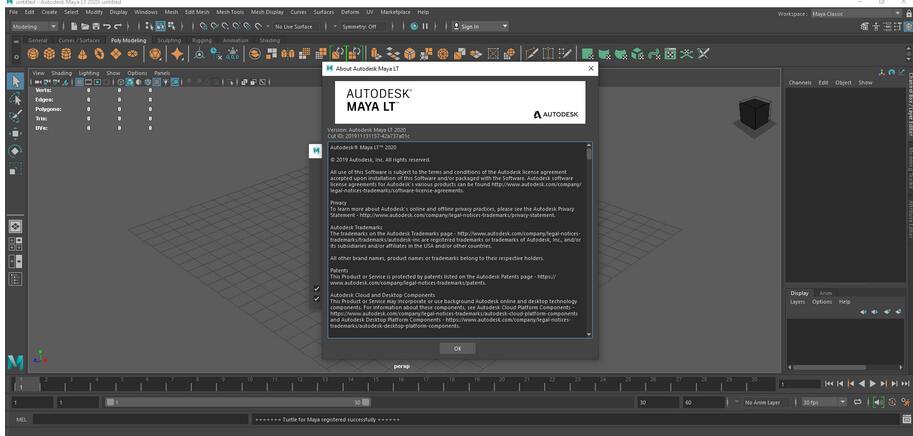Click the About dialog vertical scrollbar thumb

pos(589,154)
